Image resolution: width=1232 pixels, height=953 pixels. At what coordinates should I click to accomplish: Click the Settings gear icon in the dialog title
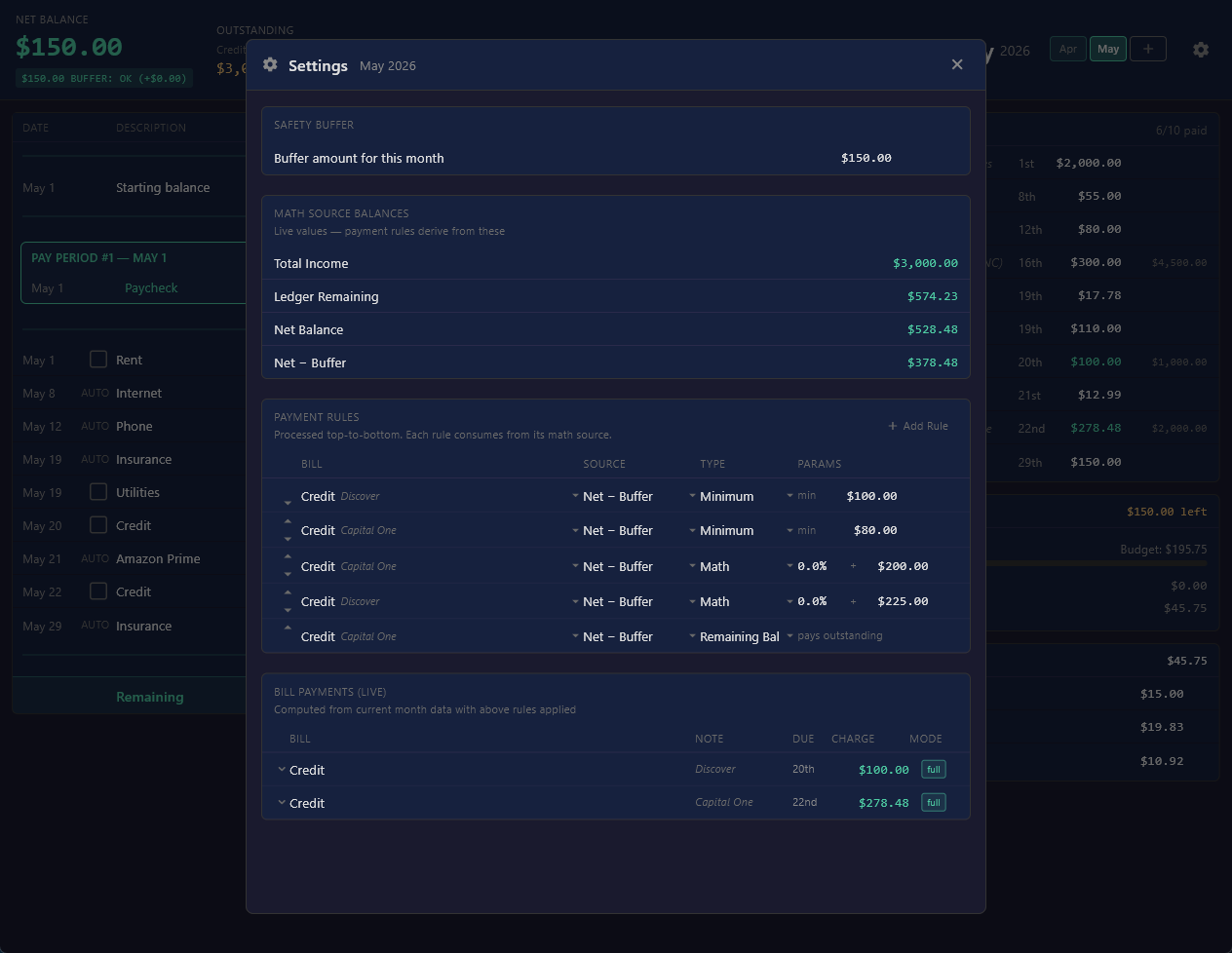point(270,64)
